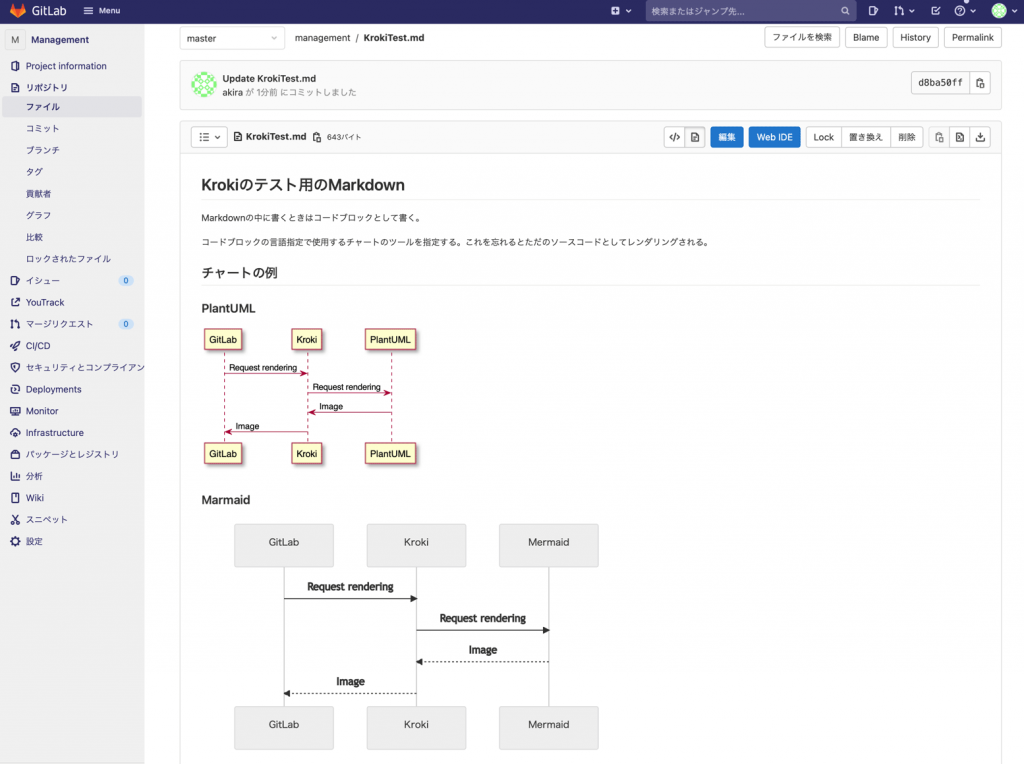Open パッケージとレジストリ in sidebar

click(x=72, y=454)
